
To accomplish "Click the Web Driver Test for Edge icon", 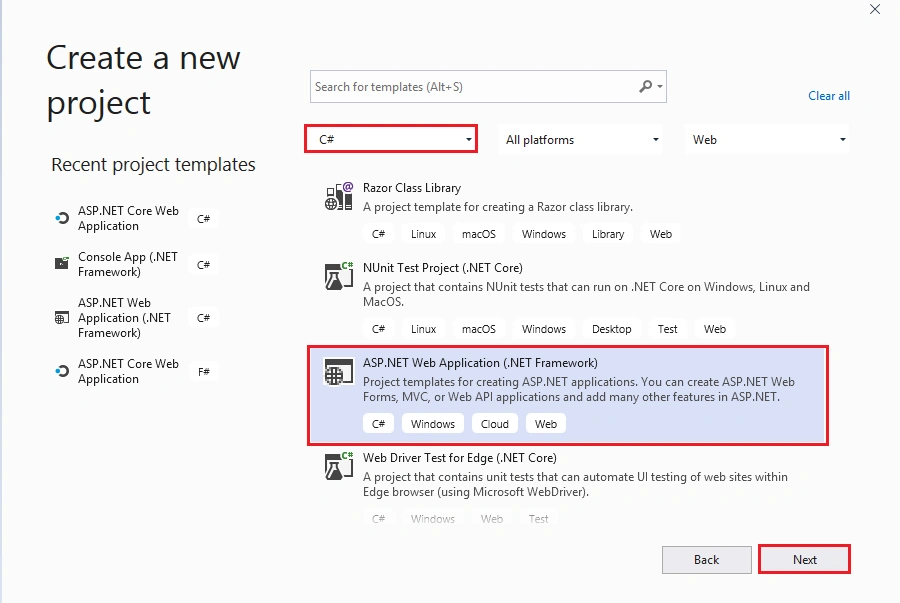I will click(x=339, y=466).
